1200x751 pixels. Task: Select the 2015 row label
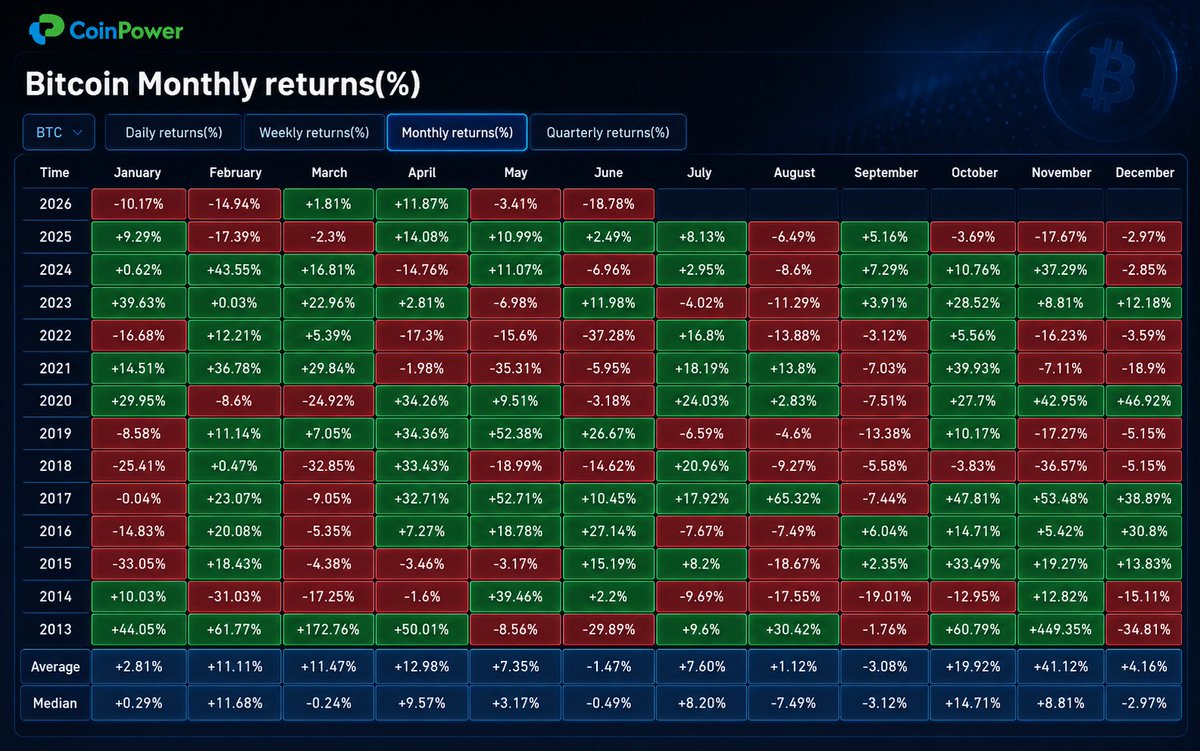pos(55,565)
